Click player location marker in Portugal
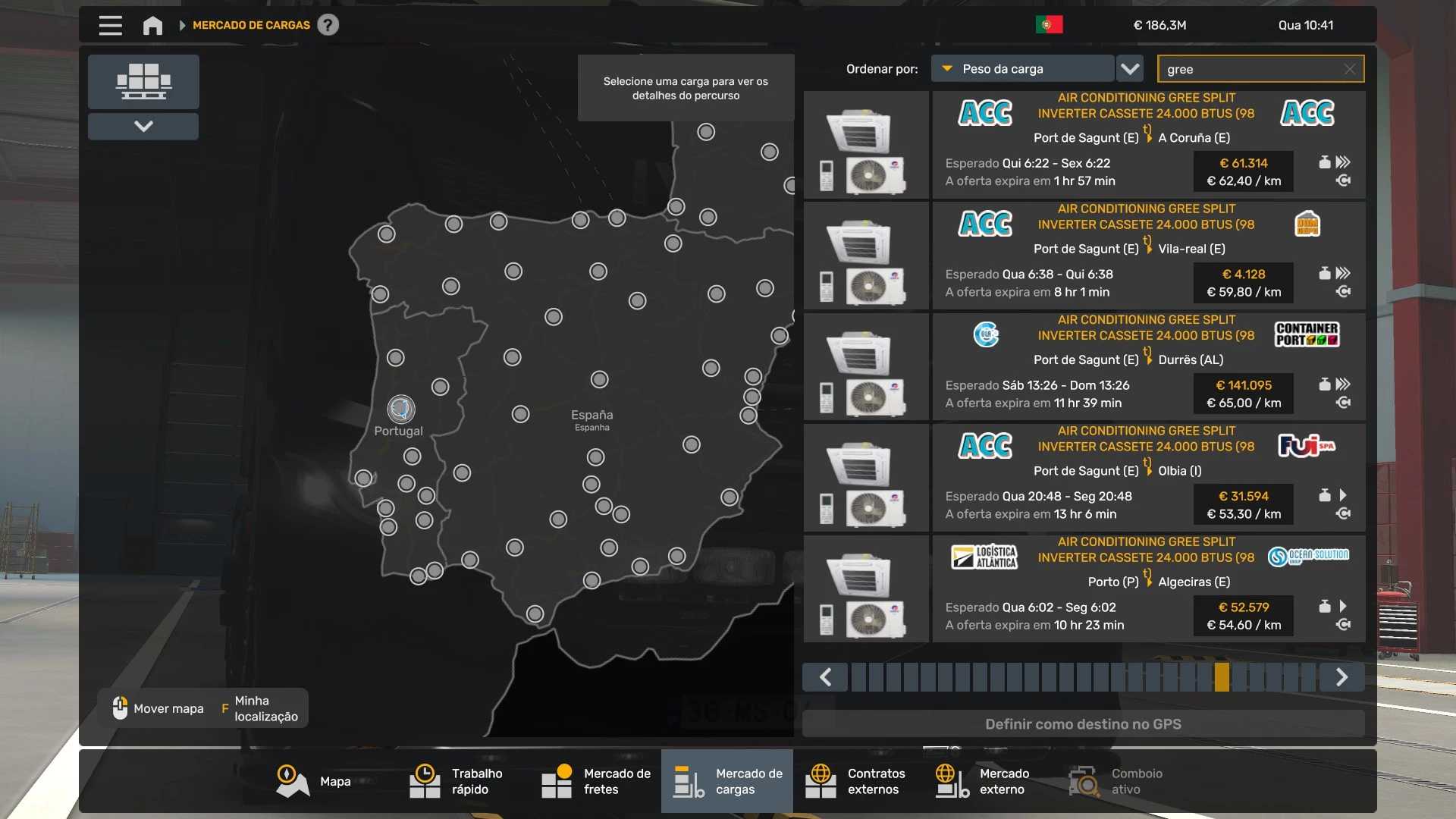Viewport: 1456px width, 819px height. coord(400,409)
